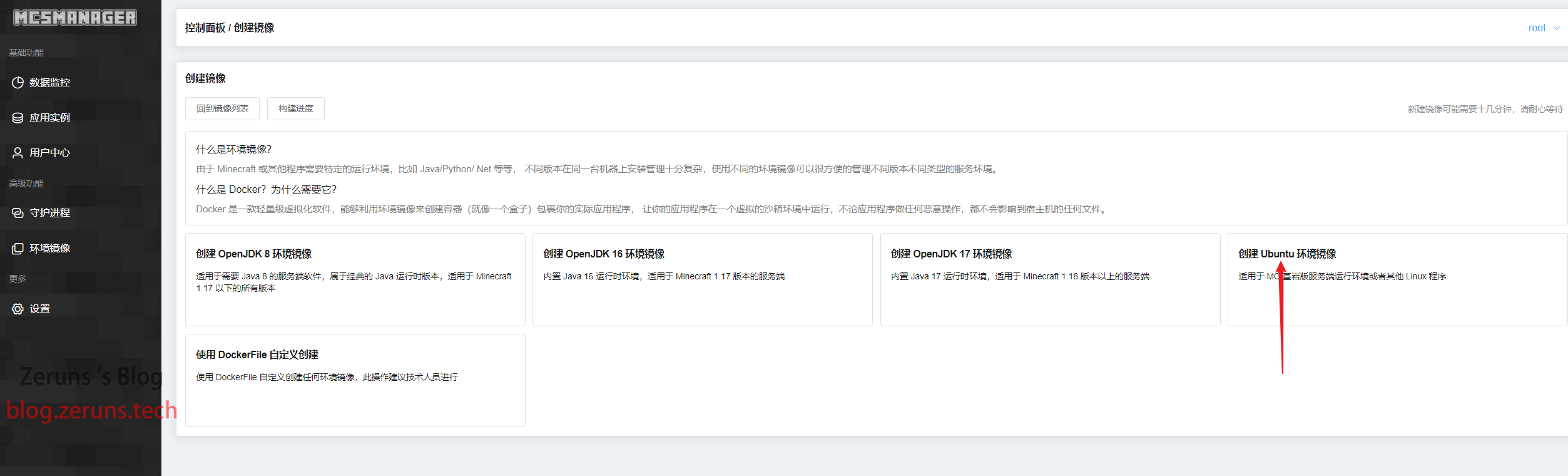
Task: Click the 回到镜像列表 button
Action: point(222,108)
